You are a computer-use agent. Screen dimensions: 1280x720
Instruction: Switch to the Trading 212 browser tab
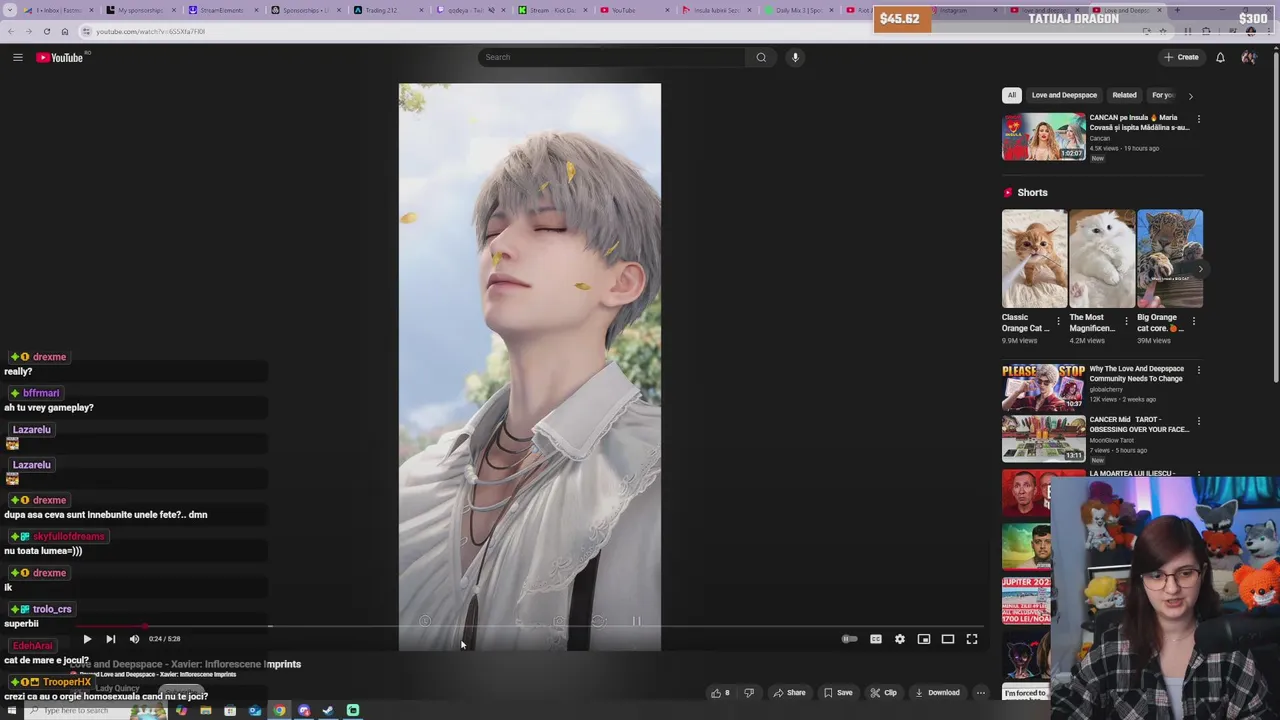[x=383, y=10]
